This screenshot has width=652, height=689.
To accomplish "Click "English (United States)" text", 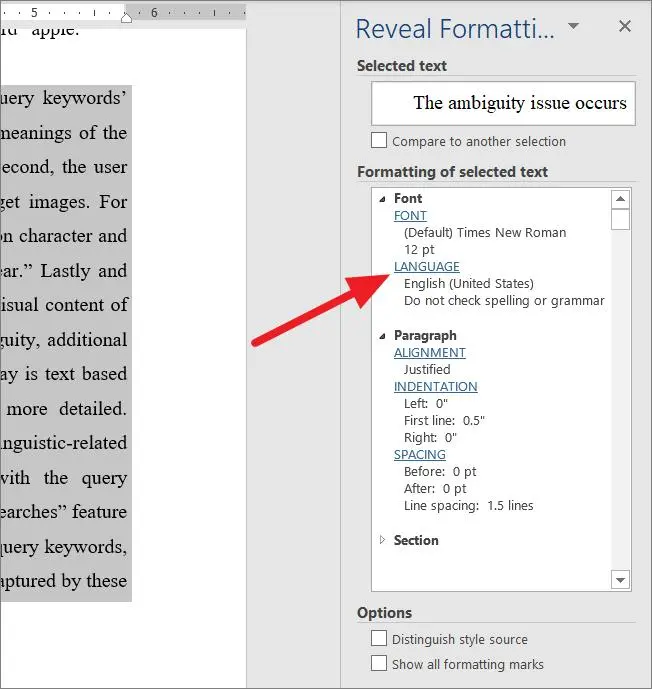I will (x=468, y=284).
